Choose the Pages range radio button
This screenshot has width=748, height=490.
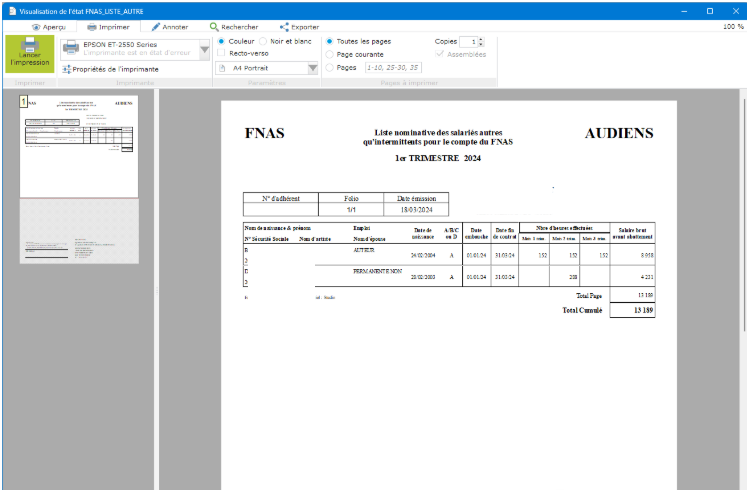coord(330,67)
